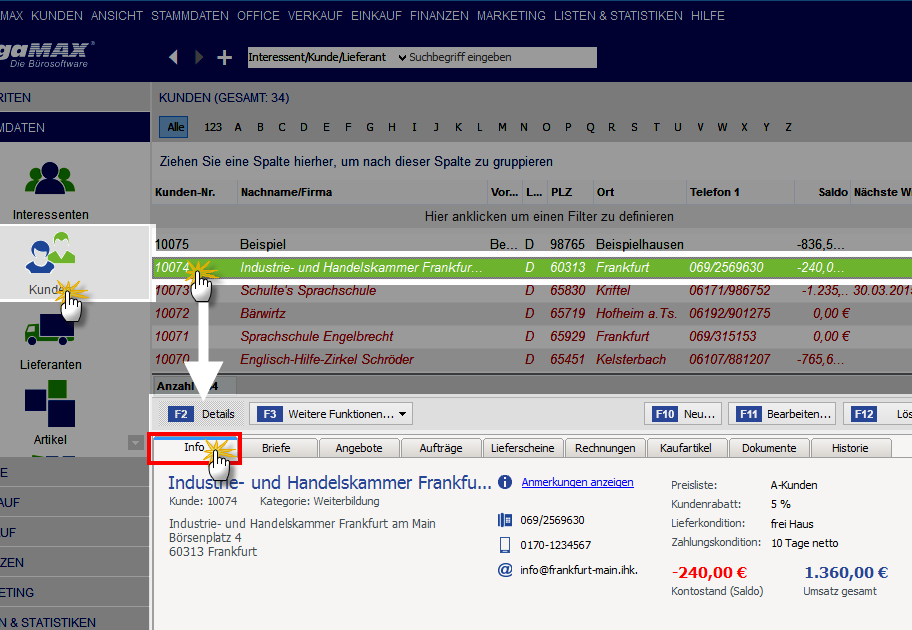Filter customers by letter A
Image resolution: width=912 pixels, height=630 pixels.
coord(238,127)
